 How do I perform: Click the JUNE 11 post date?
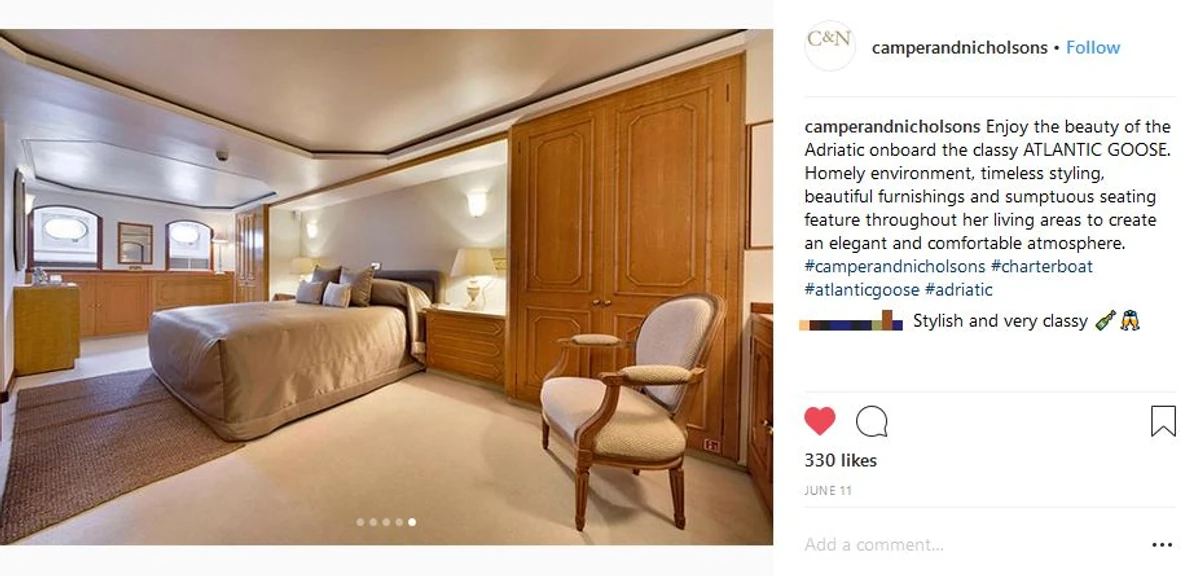tap(827, 491)
